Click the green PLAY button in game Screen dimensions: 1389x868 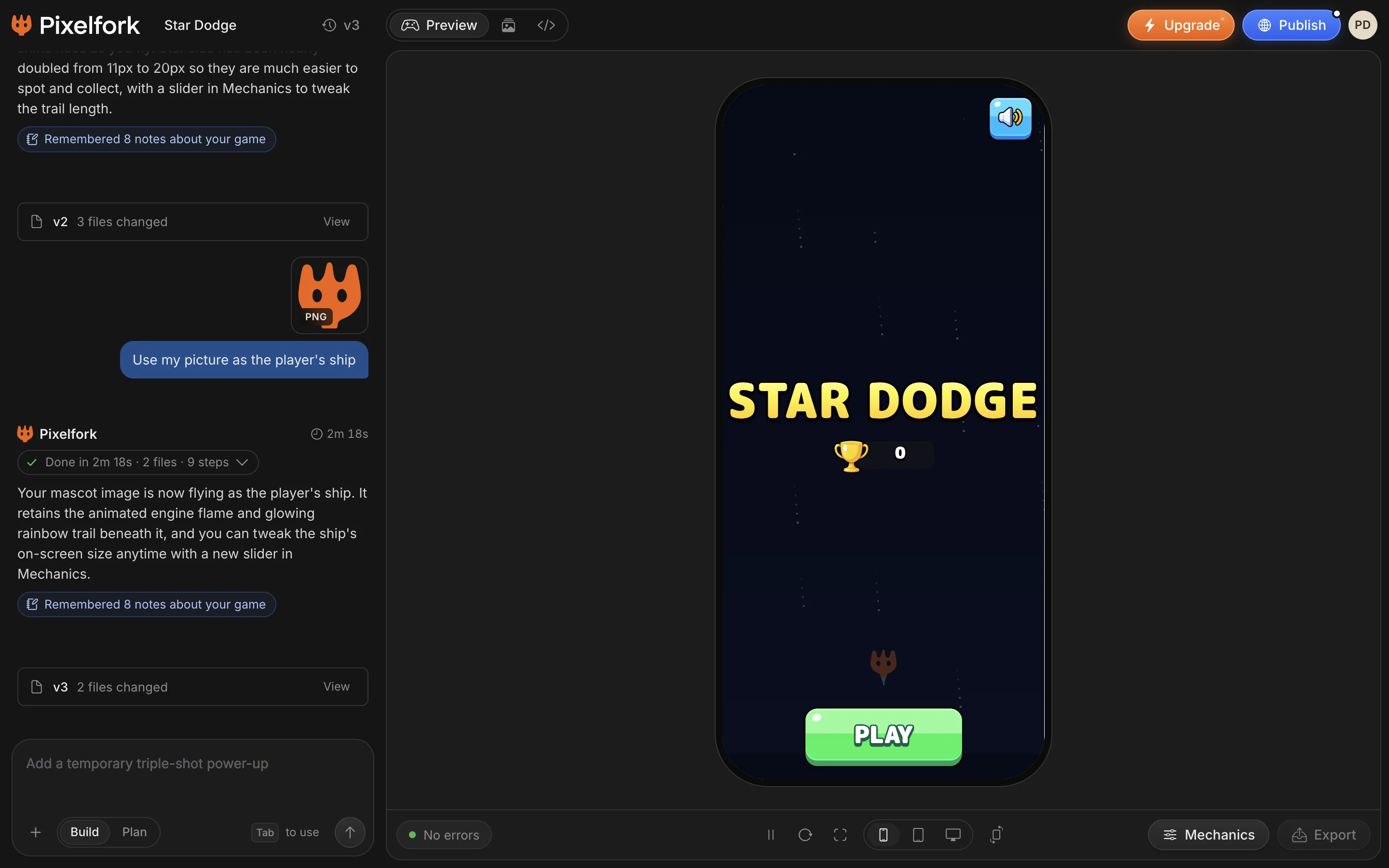point(884,736)
